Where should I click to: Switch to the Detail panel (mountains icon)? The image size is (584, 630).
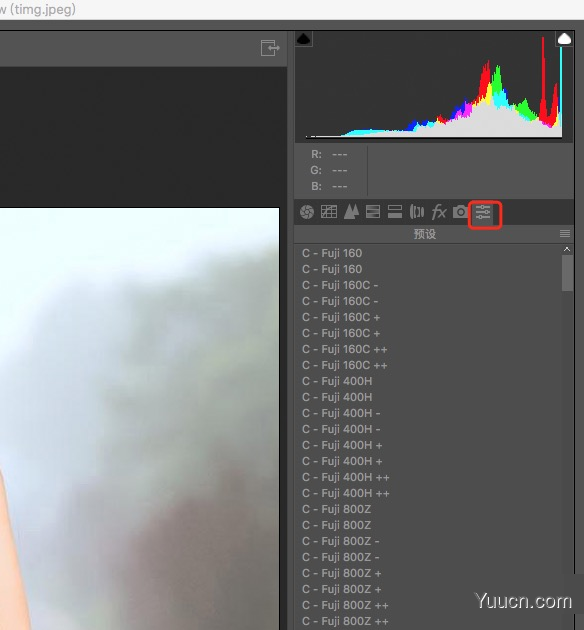pos(351,211)
